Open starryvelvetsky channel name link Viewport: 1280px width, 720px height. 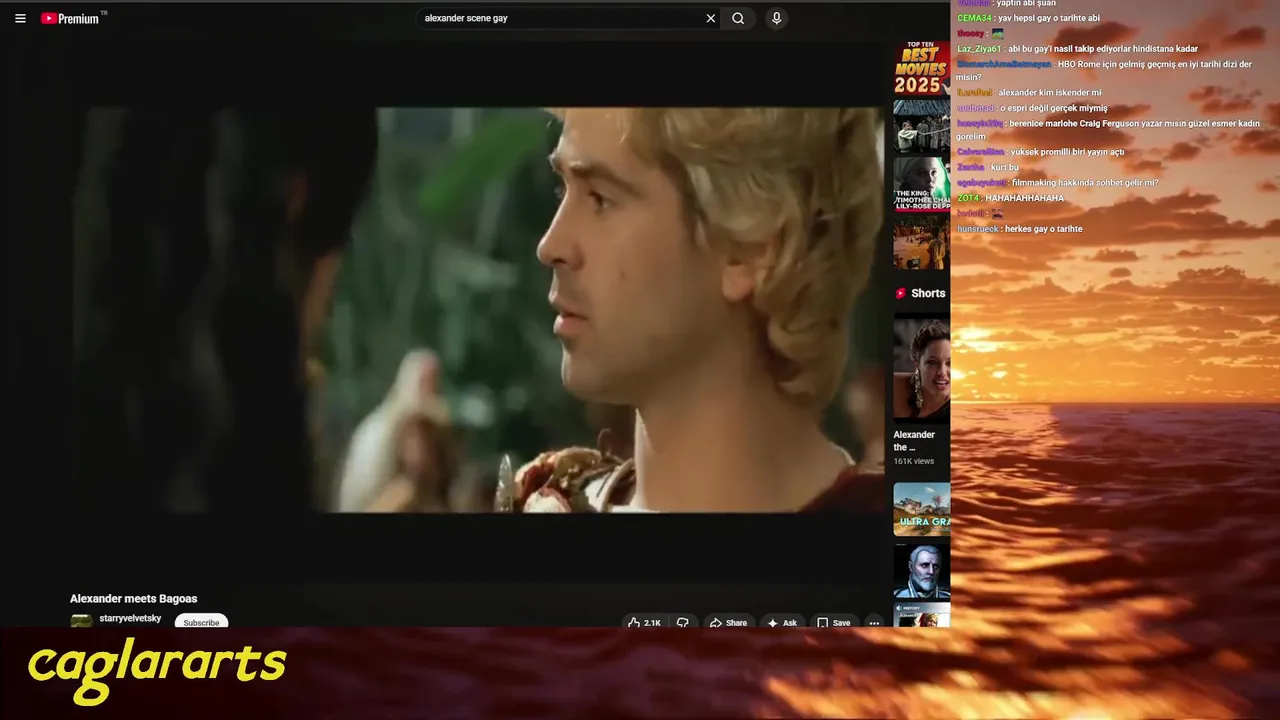[130, 618]
